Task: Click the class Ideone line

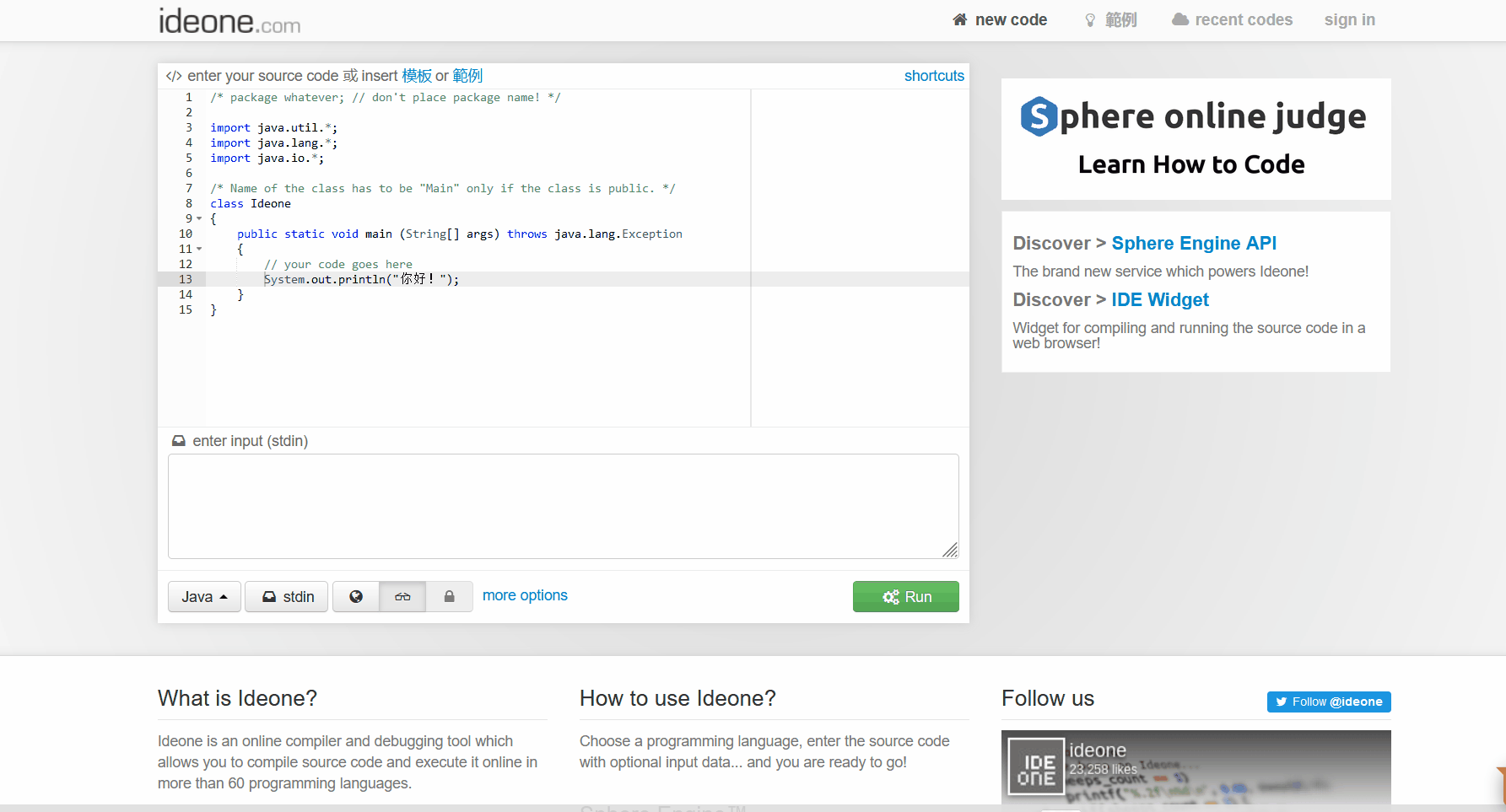Action: pyautogui.click(x=251, y=203)
